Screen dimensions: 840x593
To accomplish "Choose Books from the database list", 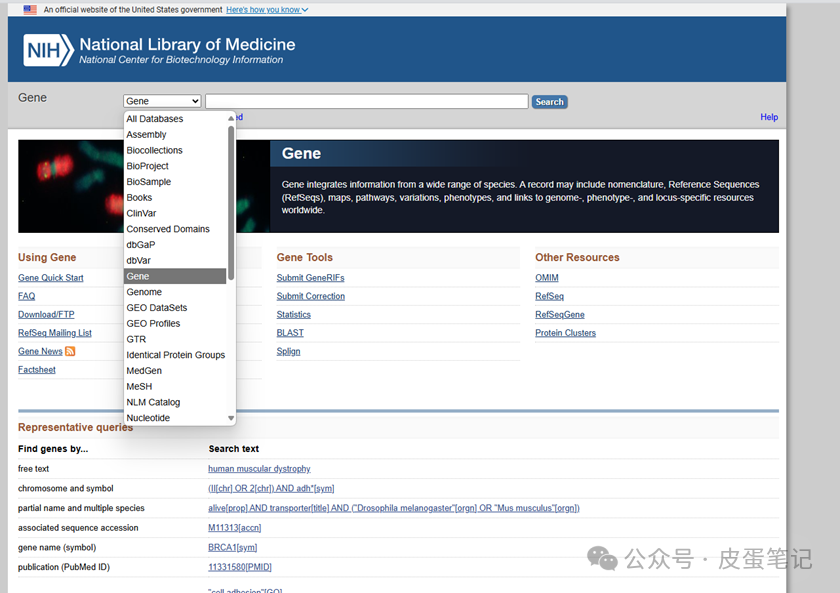I will 175,198.
